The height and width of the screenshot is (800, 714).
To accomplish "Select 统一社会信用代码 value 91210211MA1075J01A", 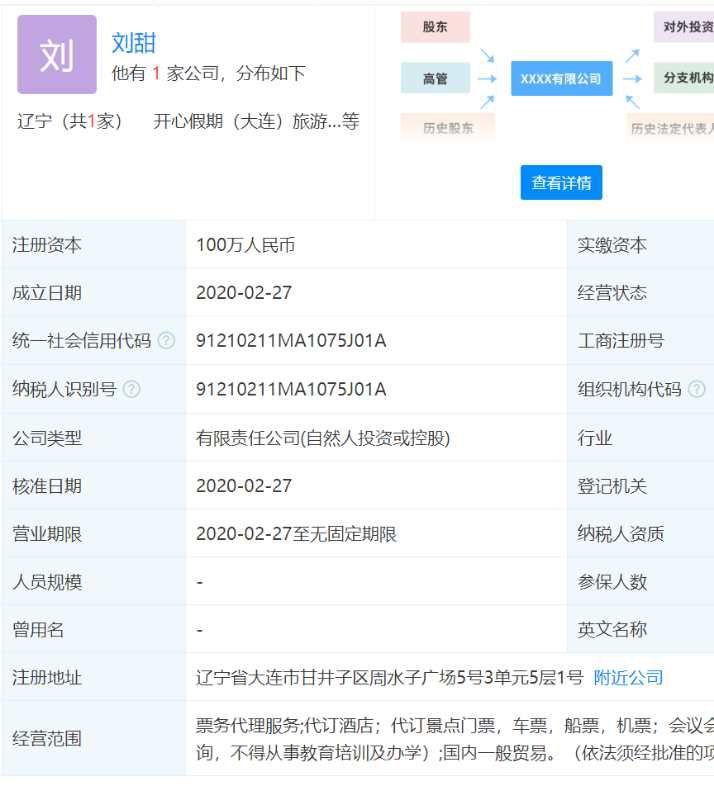I will coord(291,340).
